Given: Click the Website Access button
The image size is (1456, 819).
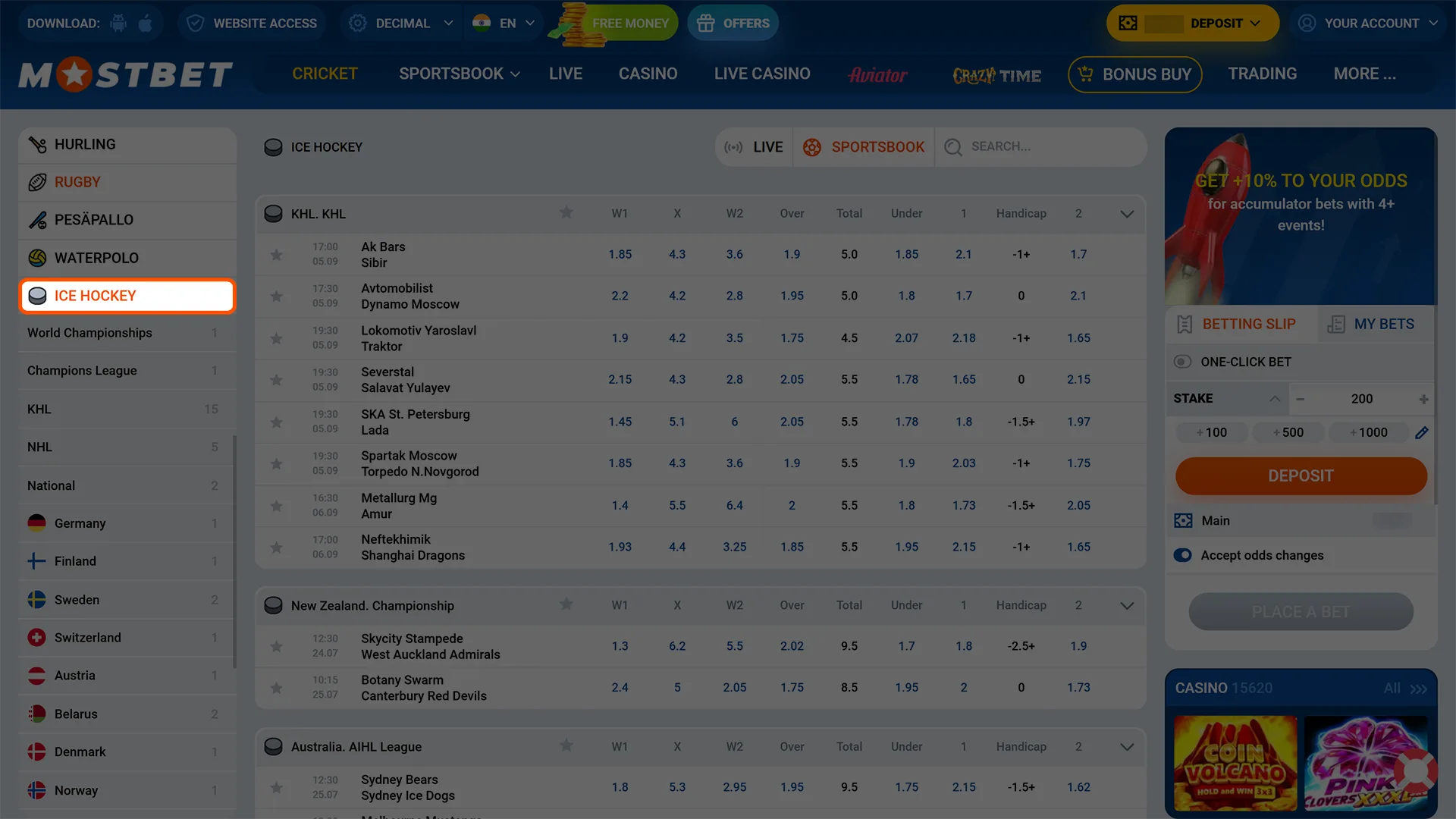Looking at the screenshot, I should (252, 23).
